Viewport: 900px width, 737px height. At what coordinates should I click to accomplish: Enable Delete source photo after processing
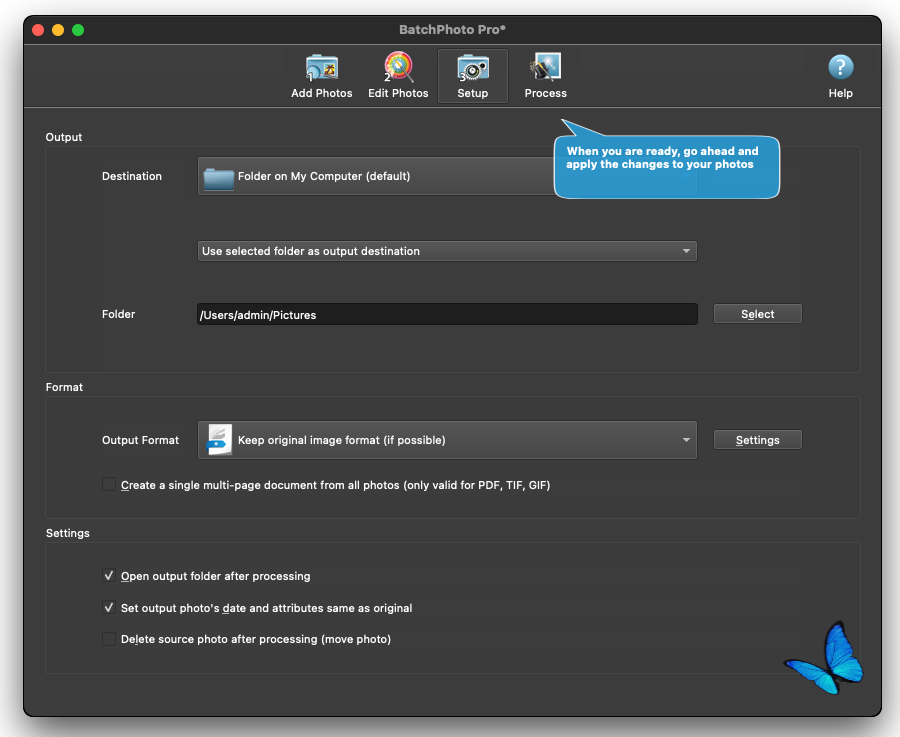109,639
